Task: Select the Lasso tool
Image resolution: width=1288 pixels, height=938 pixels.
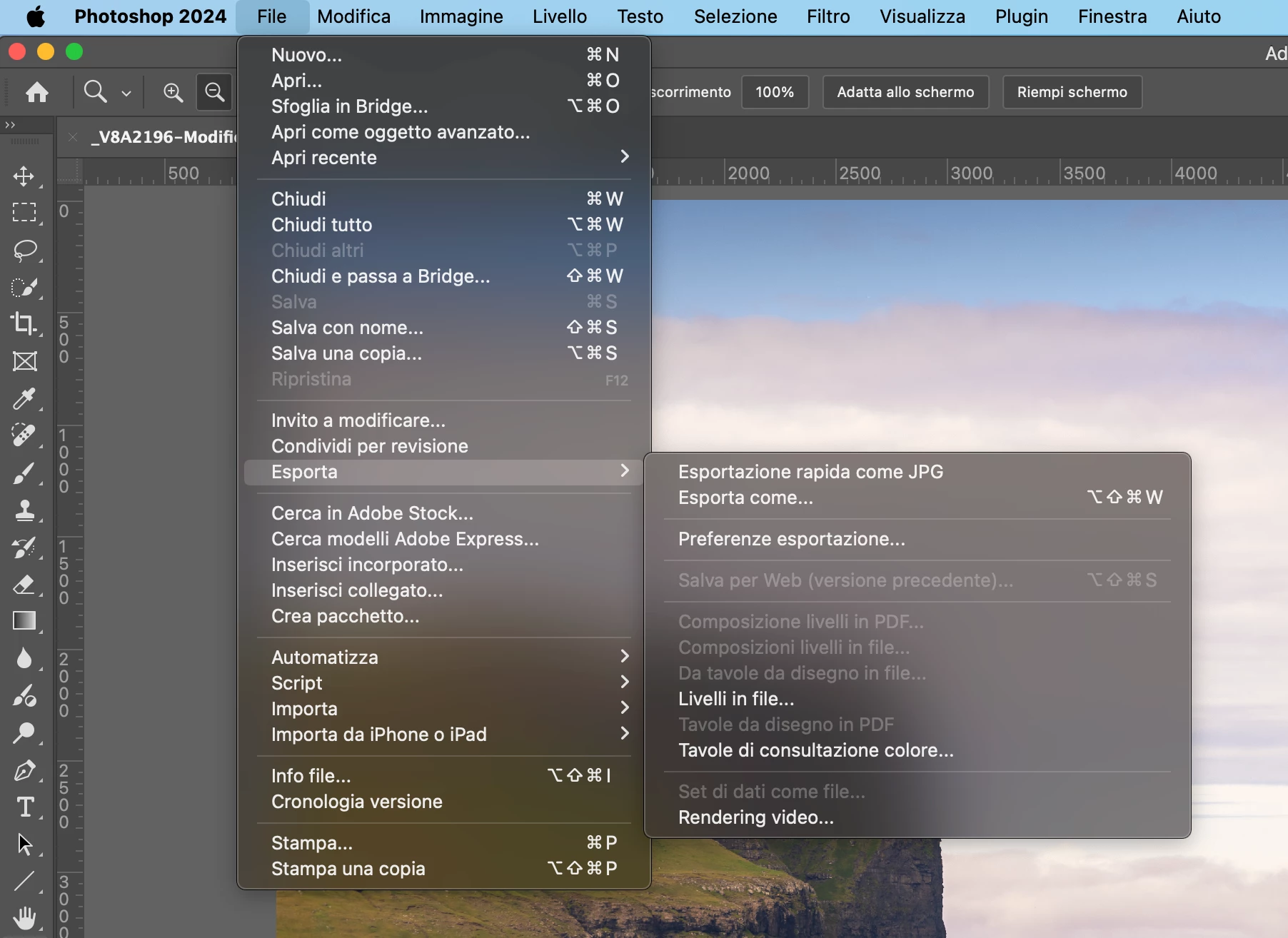Action: coord(24,250)
